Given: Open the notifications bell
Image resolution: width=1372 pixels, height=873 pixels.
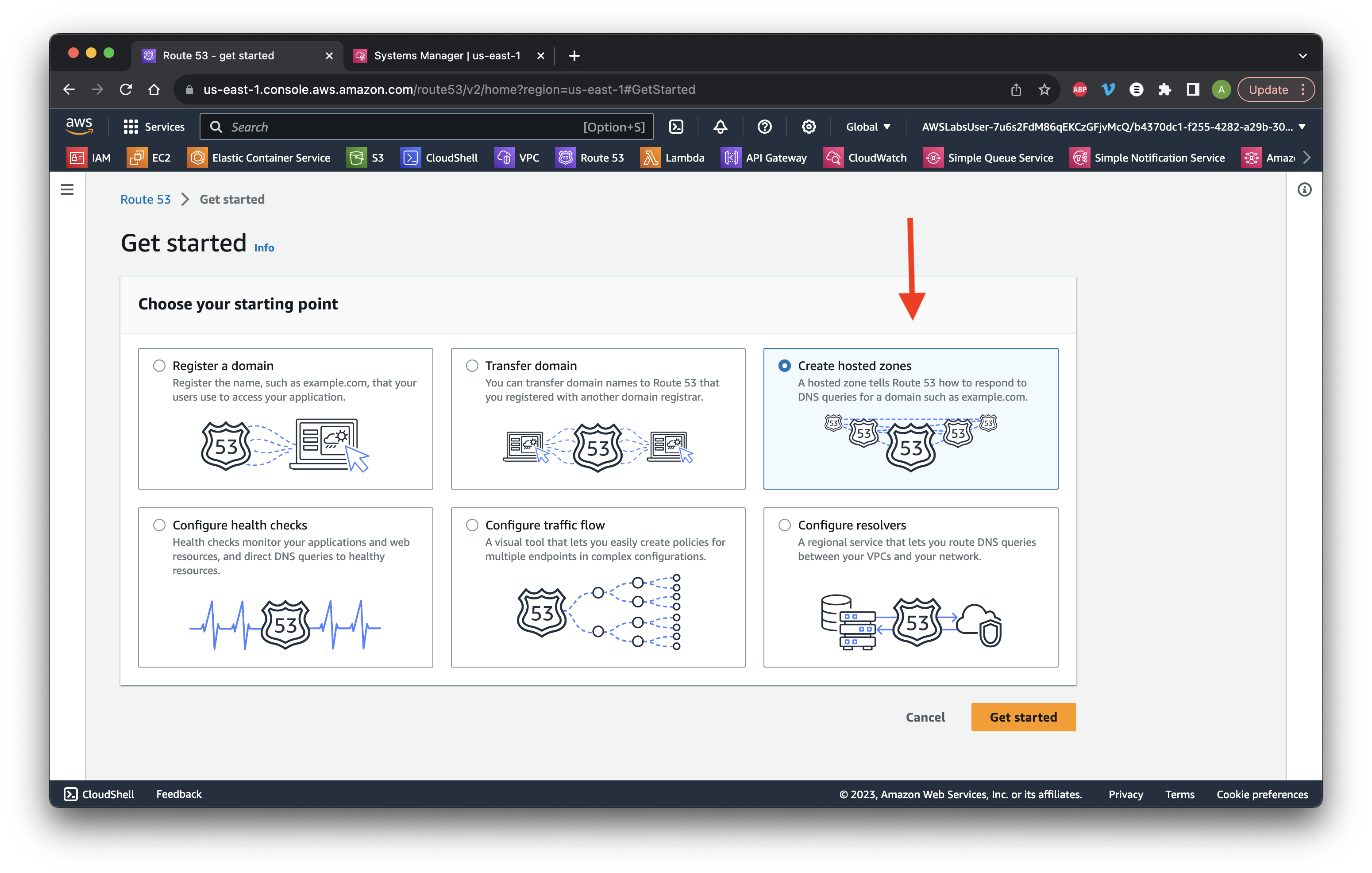Looking at the screenshot, I should 720,127.
